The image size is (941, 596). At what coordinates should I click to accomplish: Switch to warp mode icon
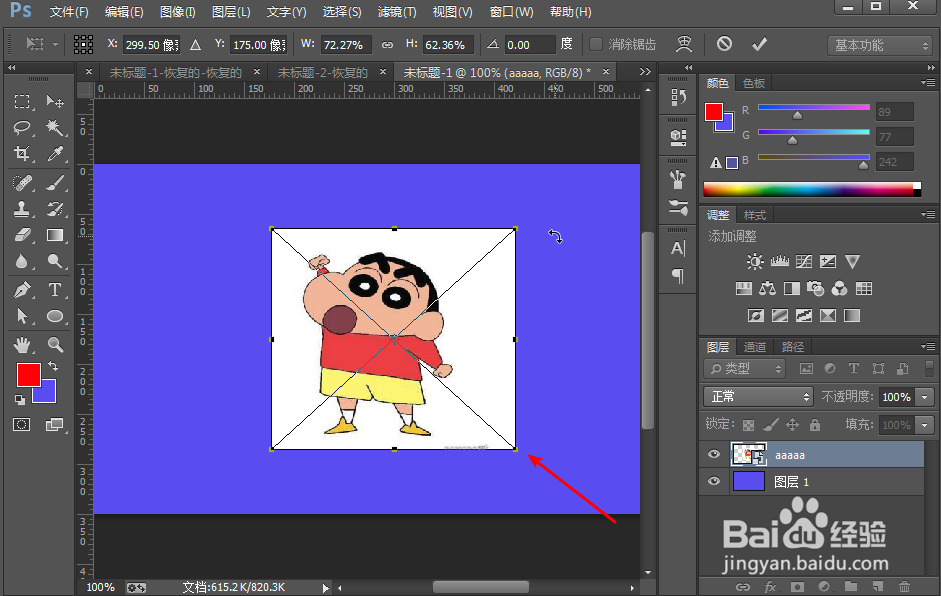(x=684, y=44)
